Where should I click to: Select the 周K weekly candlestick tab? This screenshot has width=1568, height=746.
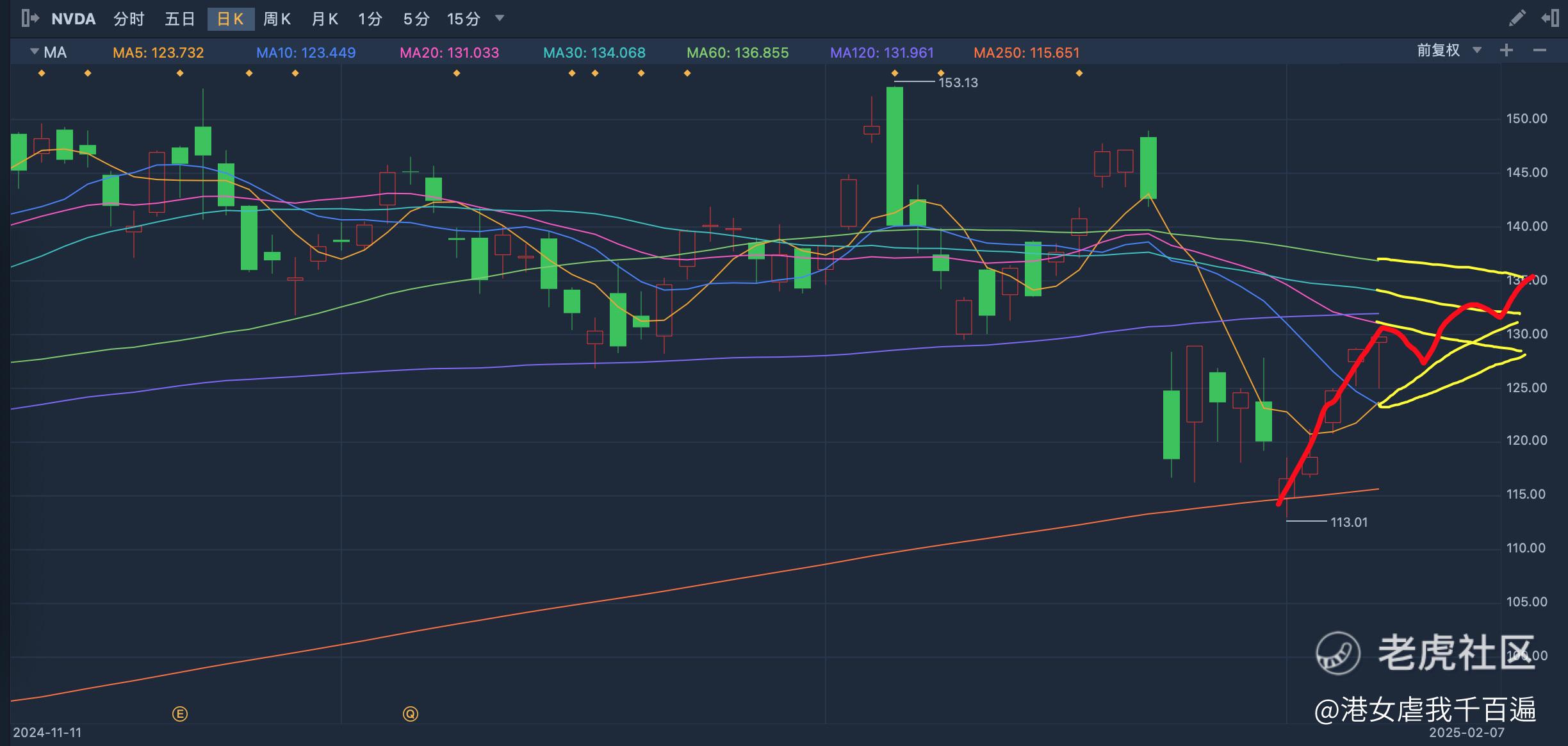coord(277,19)
